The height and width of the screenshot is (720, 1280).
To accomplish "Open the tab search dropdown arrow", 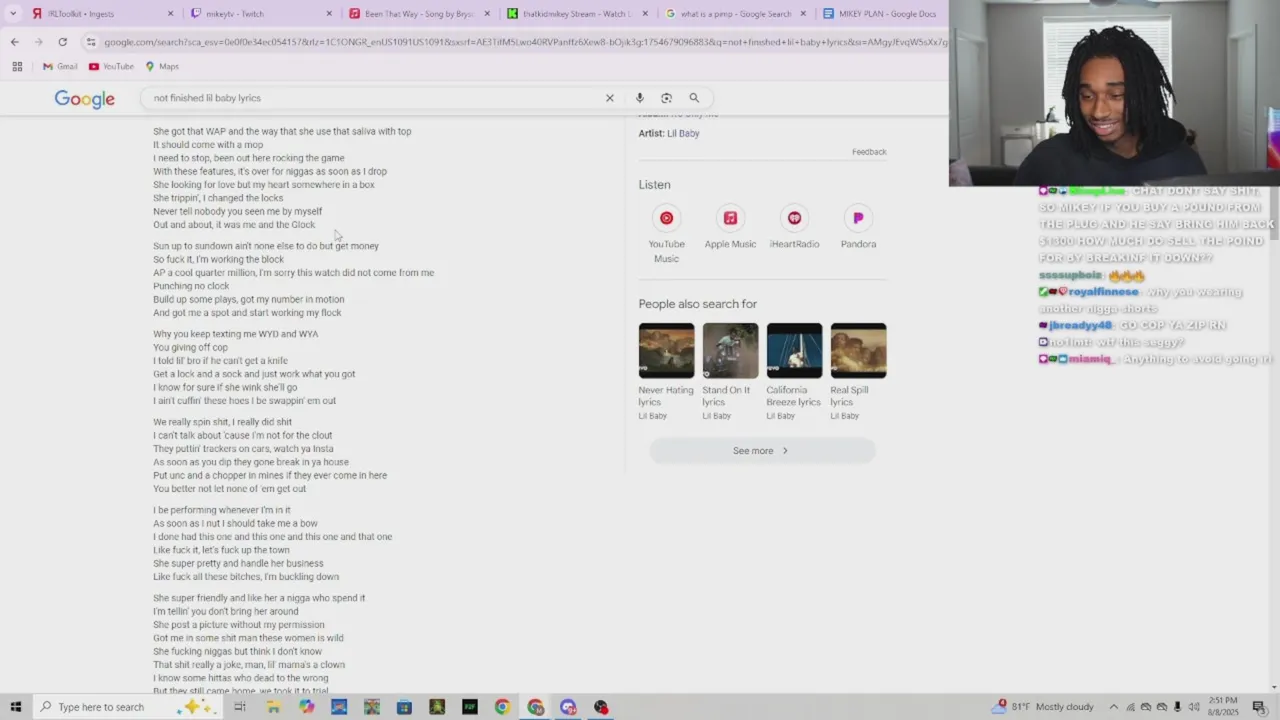I will (x=13, y=14).
